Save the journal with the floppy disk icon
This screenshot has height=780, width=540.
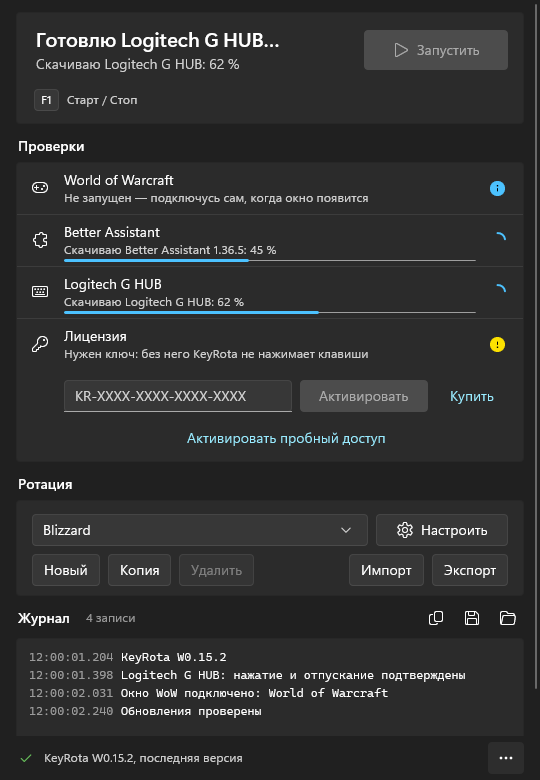coord(471,618)
